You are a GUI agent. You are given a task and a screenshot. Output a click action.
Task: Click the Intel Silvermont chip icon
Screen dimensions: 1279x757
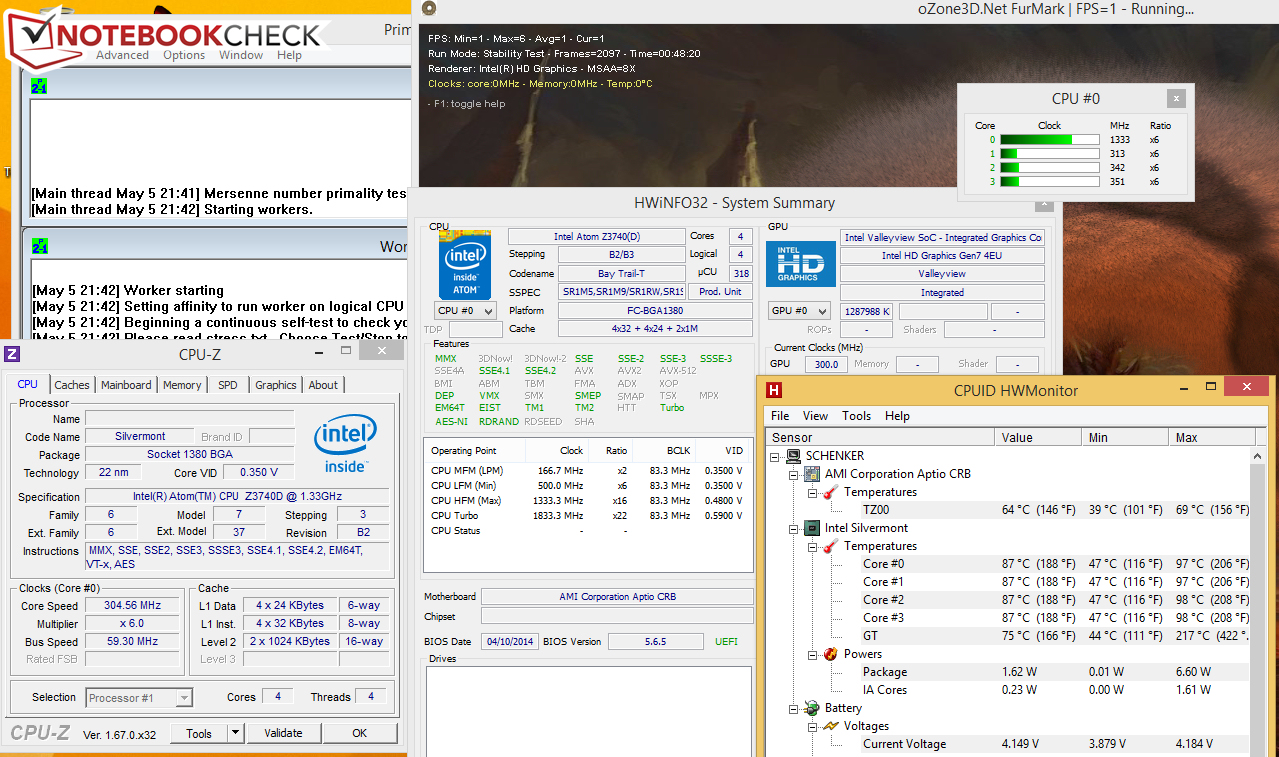pos(813,528)
